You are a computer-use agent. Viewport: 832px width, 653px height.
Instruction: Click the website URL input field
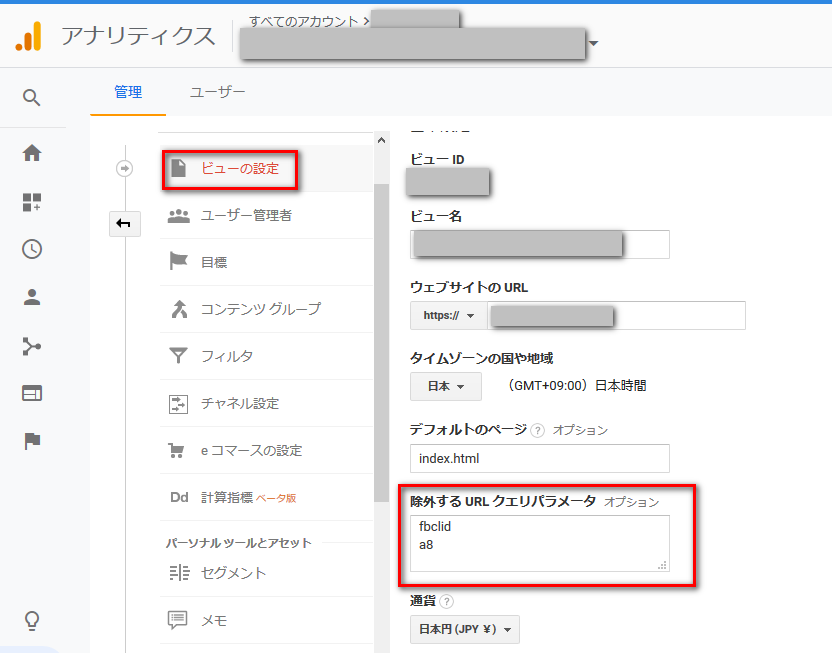(616, 316)
